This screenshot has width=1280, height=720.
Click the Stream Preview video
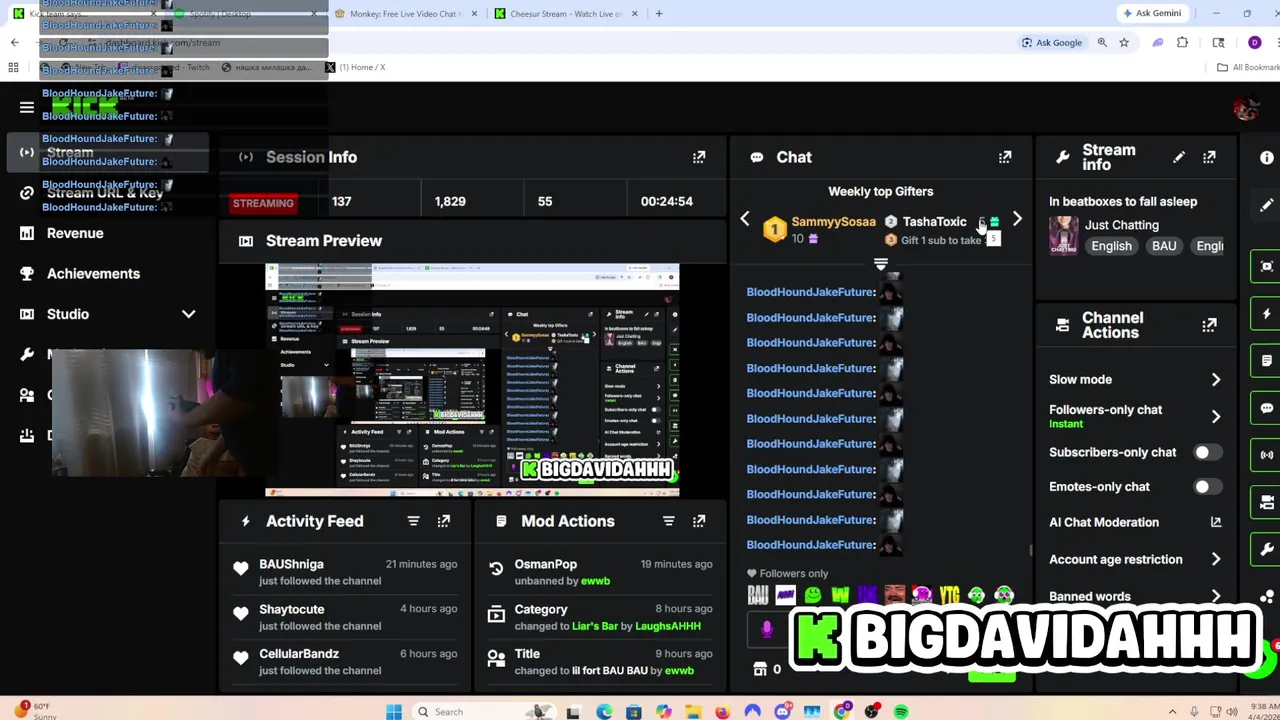point(472,380)
